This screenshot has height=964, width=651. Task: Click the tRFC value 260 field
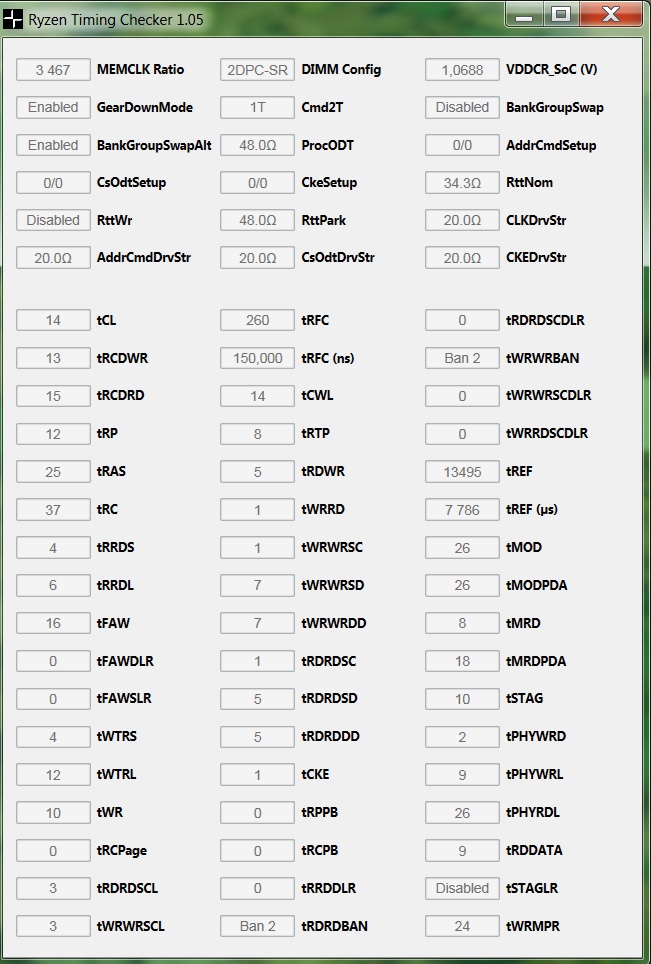pyautogui.click(x=258, y=320)
